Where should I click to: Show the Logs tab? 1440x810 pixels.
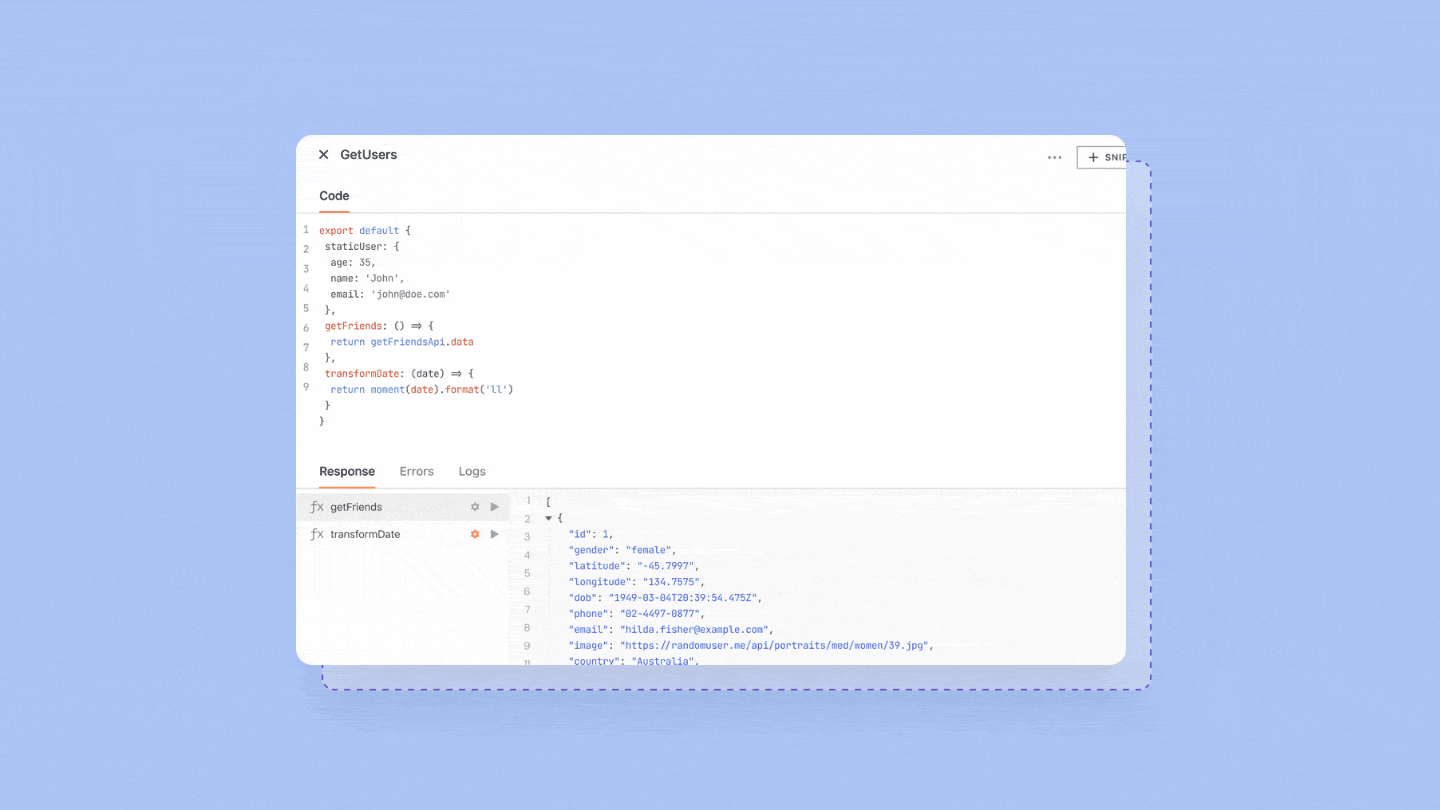(472, 471)
